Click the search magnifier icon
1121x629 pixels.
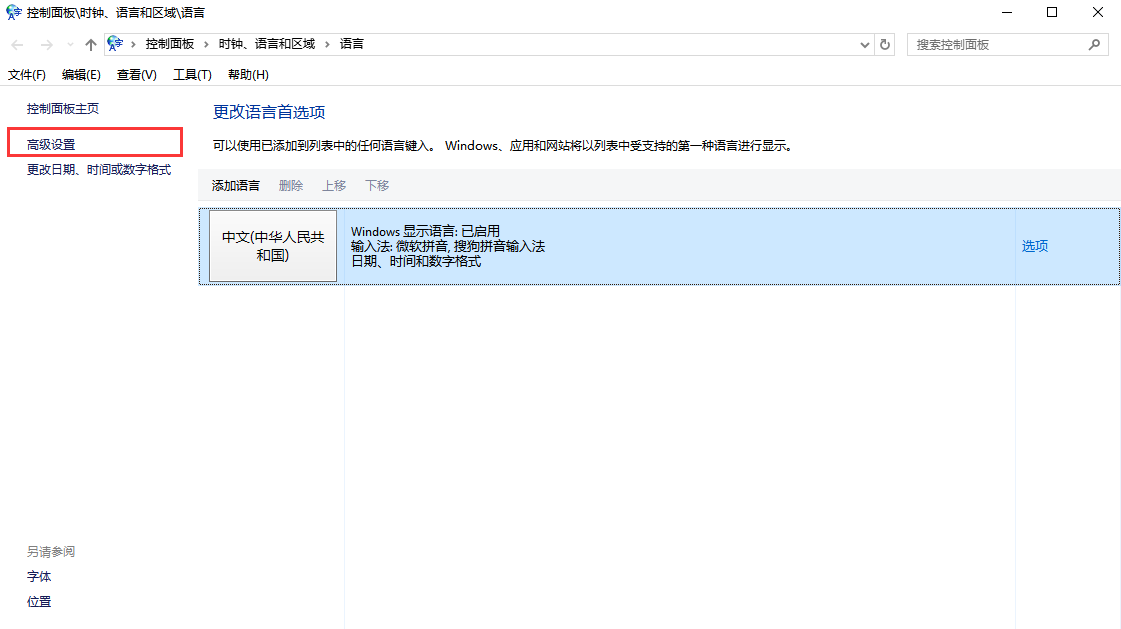1094,45
